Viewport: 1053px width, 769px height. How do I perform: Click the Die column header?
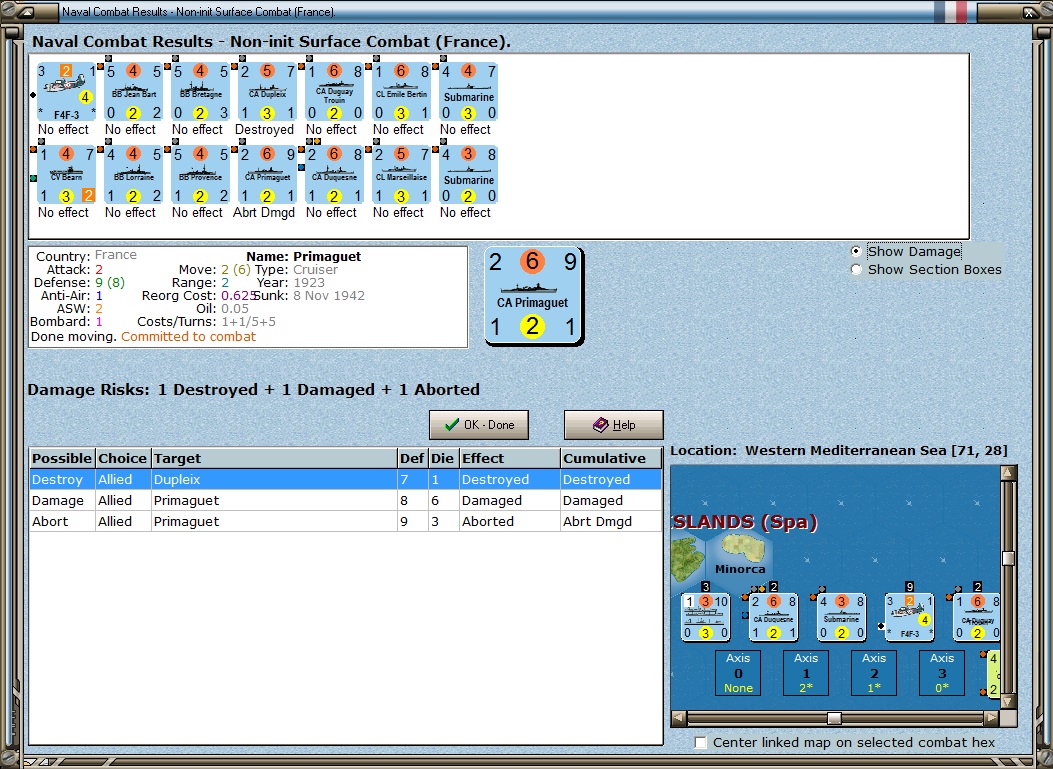point(443,458)
